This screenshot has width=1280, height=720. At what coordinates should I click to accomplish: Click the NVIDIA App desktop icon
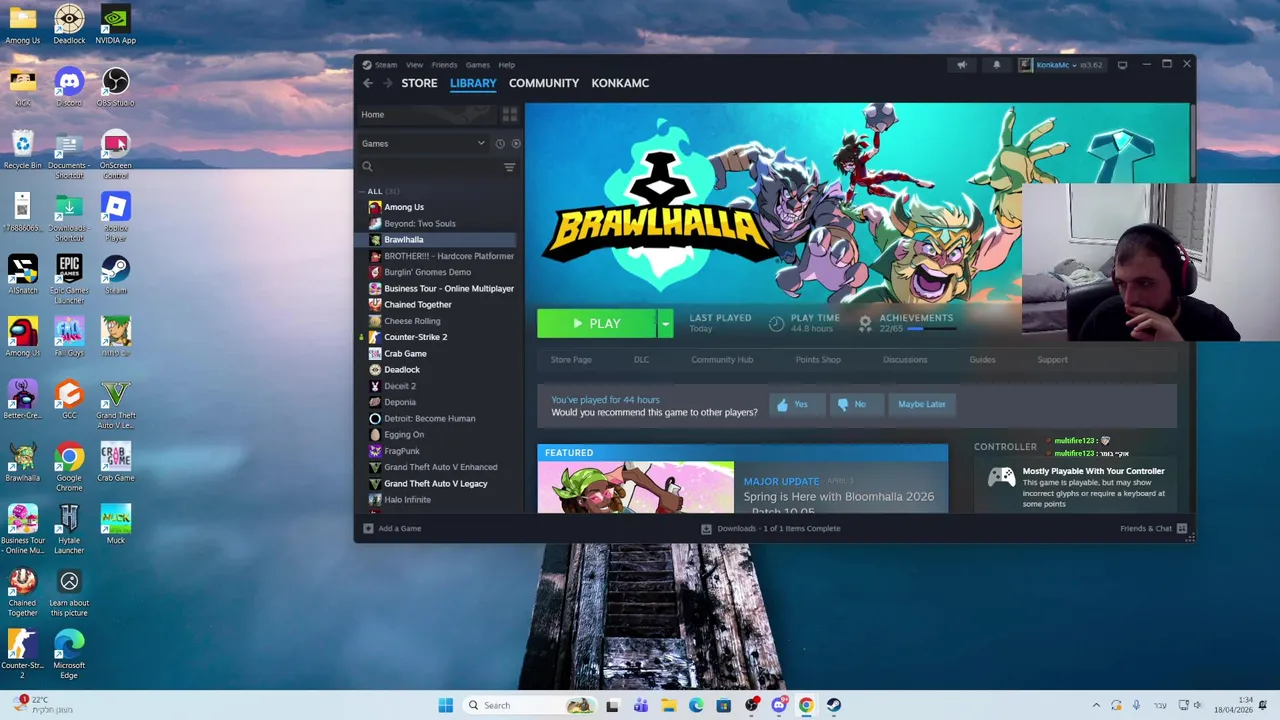115,25
